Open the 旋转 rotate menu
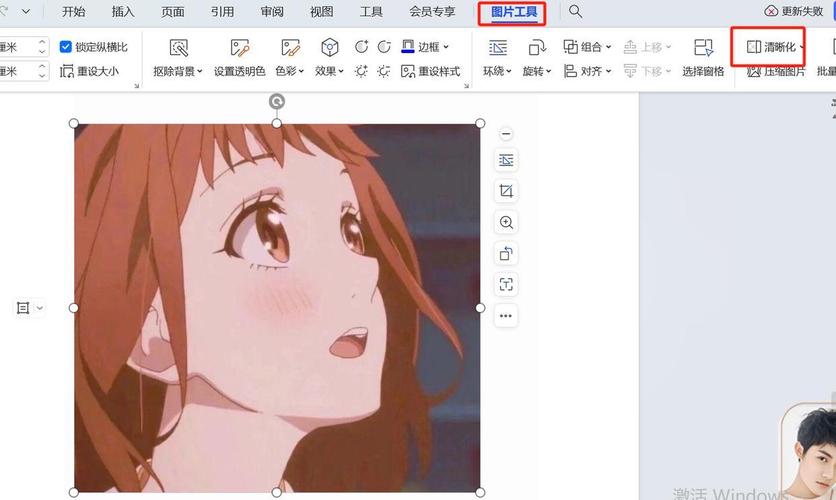Viewport: 836px width, 500px height. [x=537, y=58]
